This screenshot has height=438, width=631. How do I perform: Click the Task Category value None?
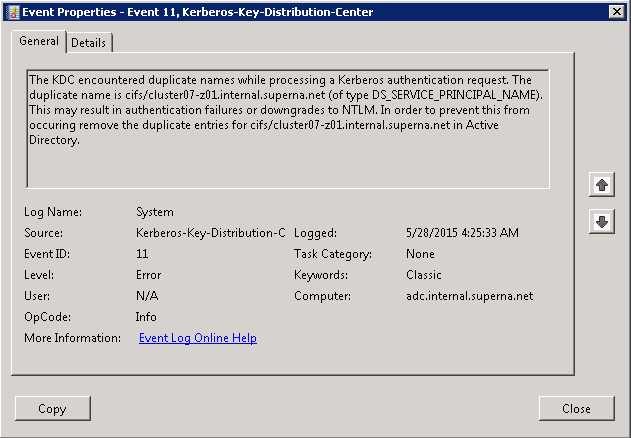click(420, 254)
